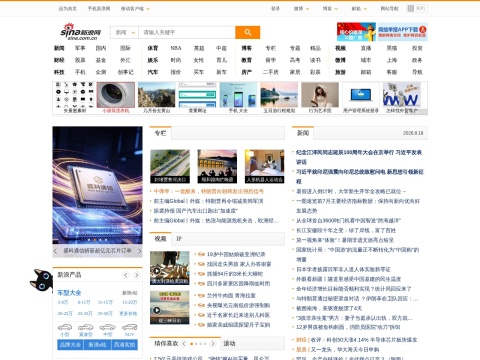Click the black cat mascot icon
The image size is (480, 360).
41,280
